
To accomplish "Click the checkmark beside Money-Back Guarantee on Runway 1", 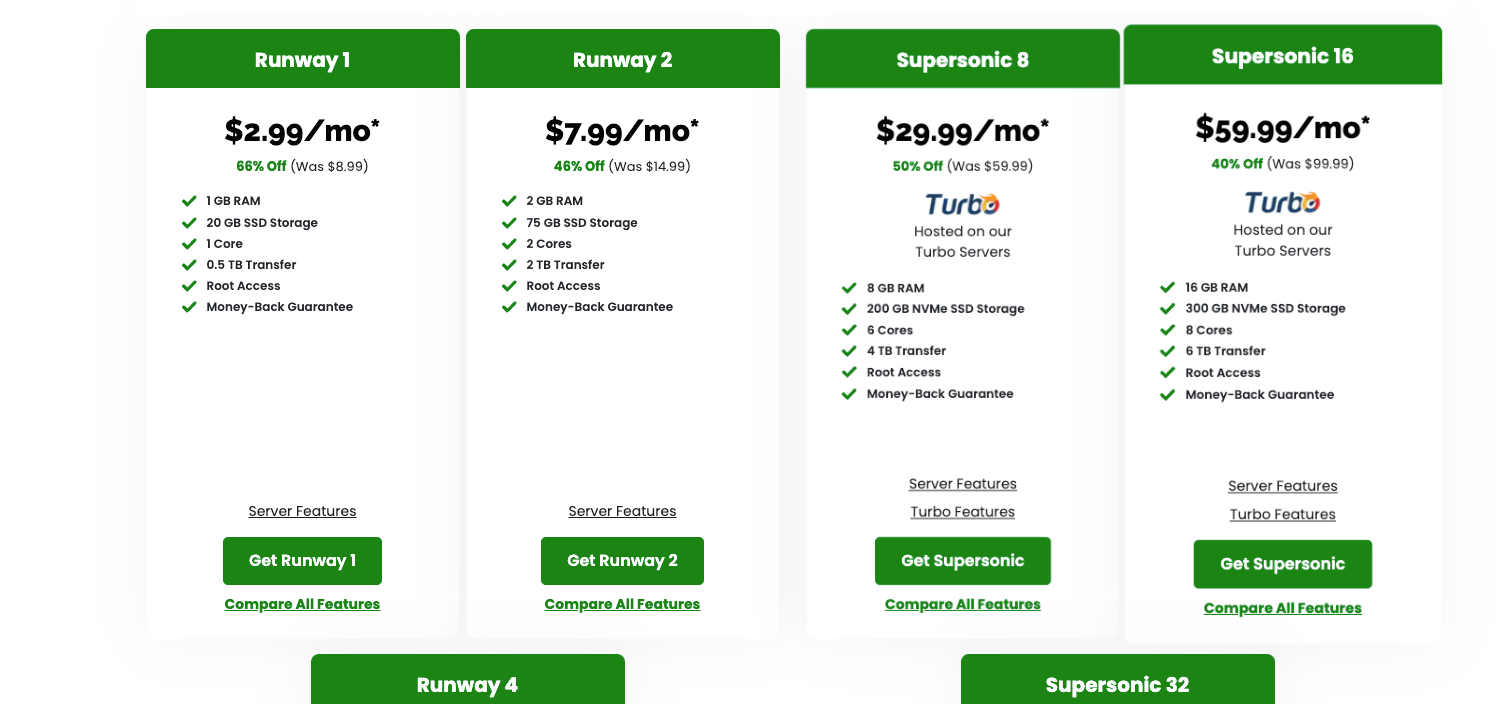I will pyautogui.click(x=189, y=307).
